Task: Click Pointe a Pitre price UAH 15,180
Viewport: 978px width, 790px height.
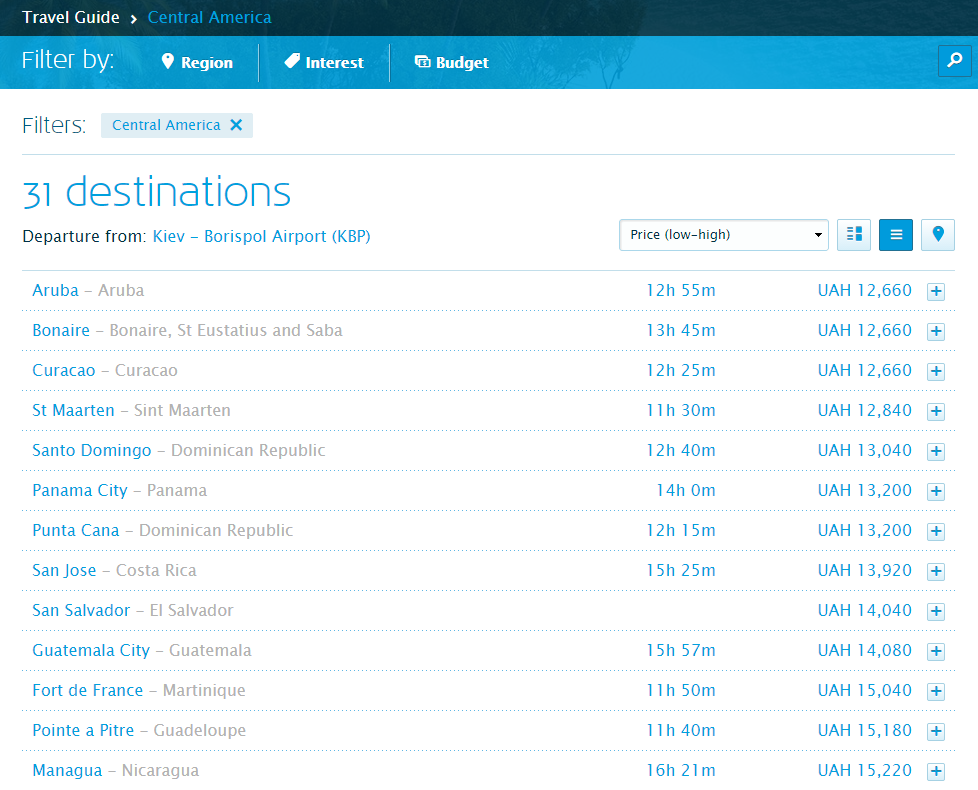Action: pos(864,730)
